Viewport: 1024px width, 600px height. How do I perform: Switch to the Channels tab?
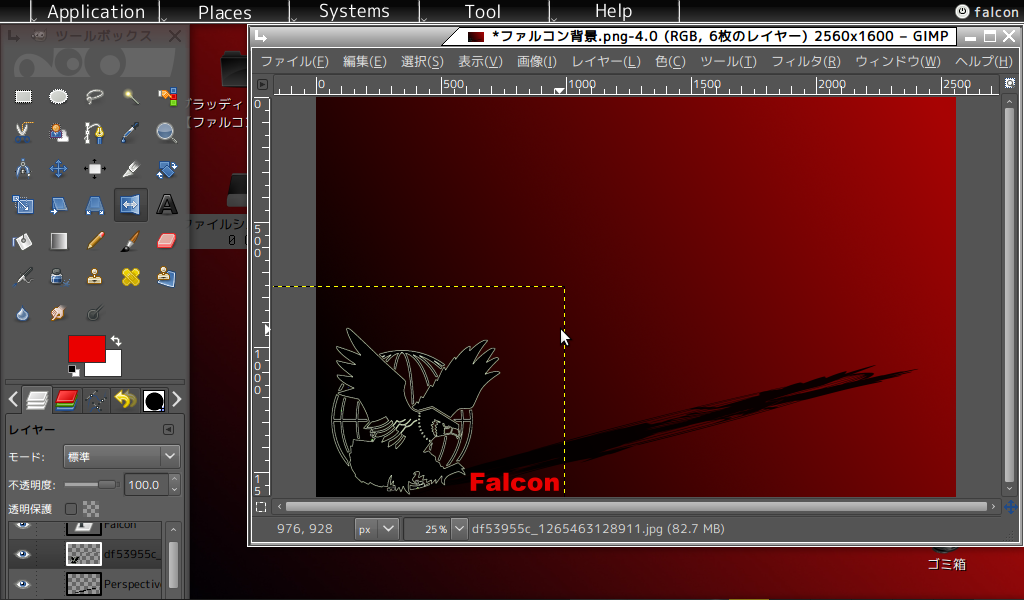tap(67, 400)
